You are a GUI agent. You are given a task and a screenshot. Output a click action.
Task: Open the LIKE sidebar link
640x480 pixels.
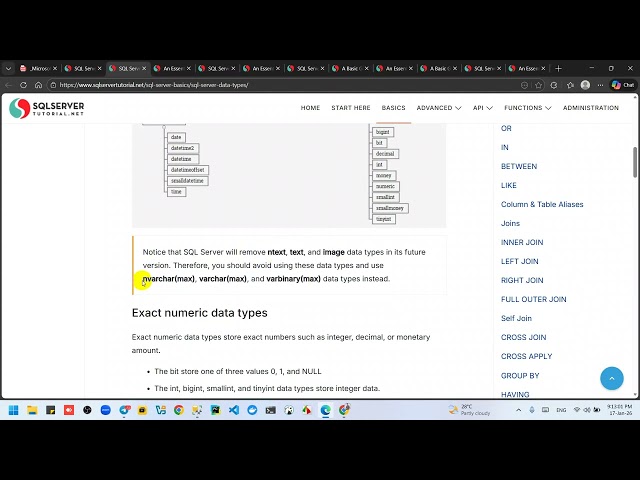click(x=509, y=185)
